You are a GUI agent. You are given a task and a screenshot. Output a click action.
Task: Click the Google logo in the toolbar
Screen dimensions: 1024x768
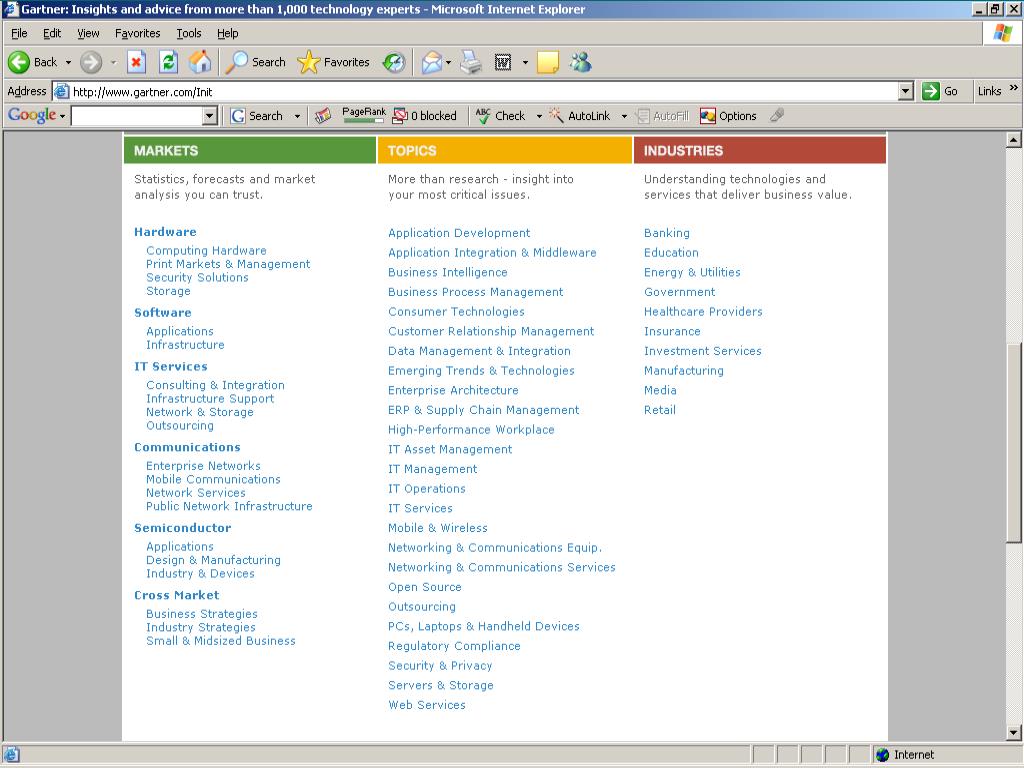tap(31, 116)
